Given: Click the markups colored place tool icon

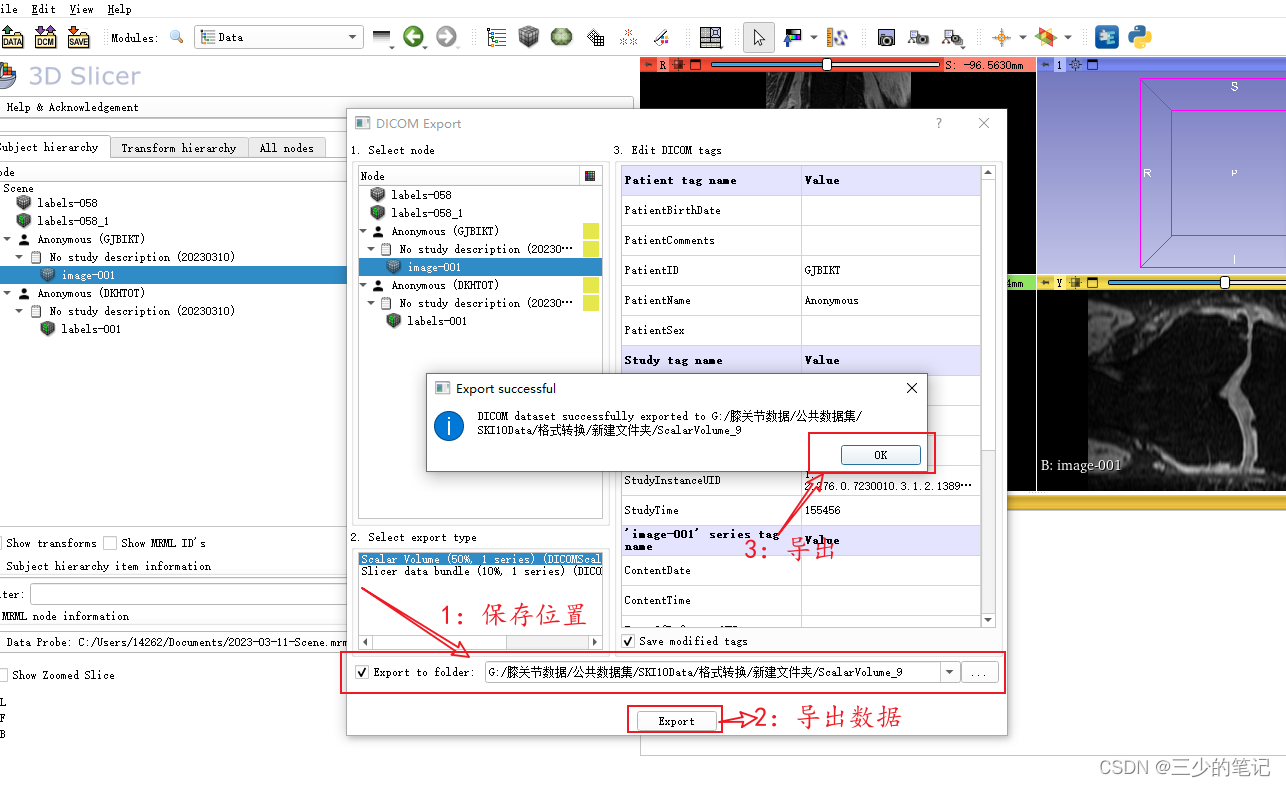Looking at the screenshot, I should (793, 37).
